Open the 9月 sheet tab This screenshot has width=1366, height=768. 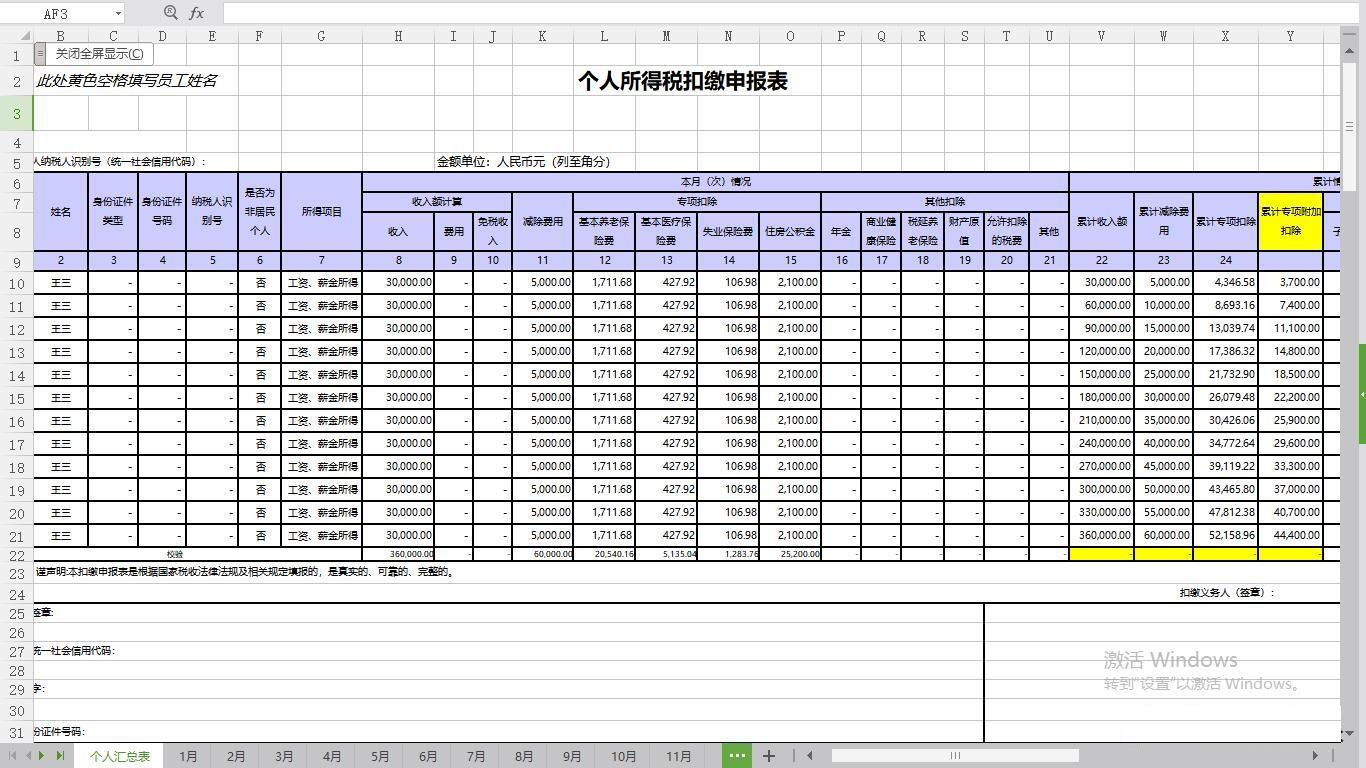click(x=572, y=756)
